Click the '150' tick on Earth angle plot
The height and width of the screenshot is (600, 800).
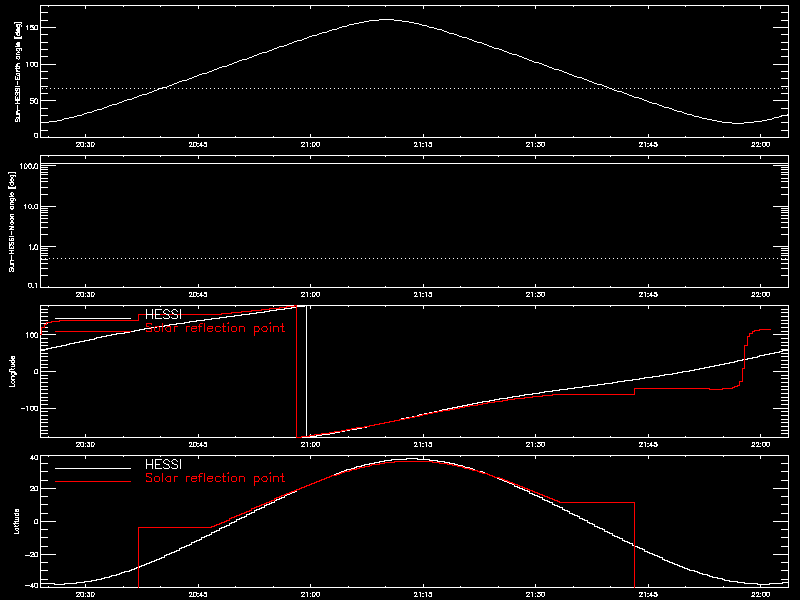tap(32, 27)
